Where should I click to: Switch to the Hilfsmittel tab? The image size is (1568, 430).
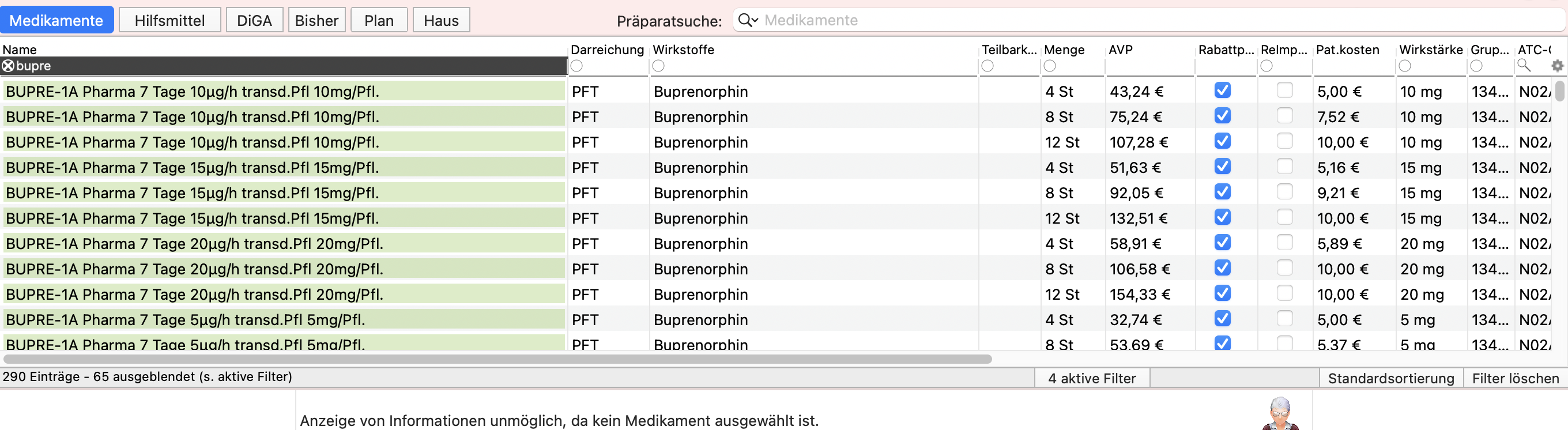click(170, 20)
